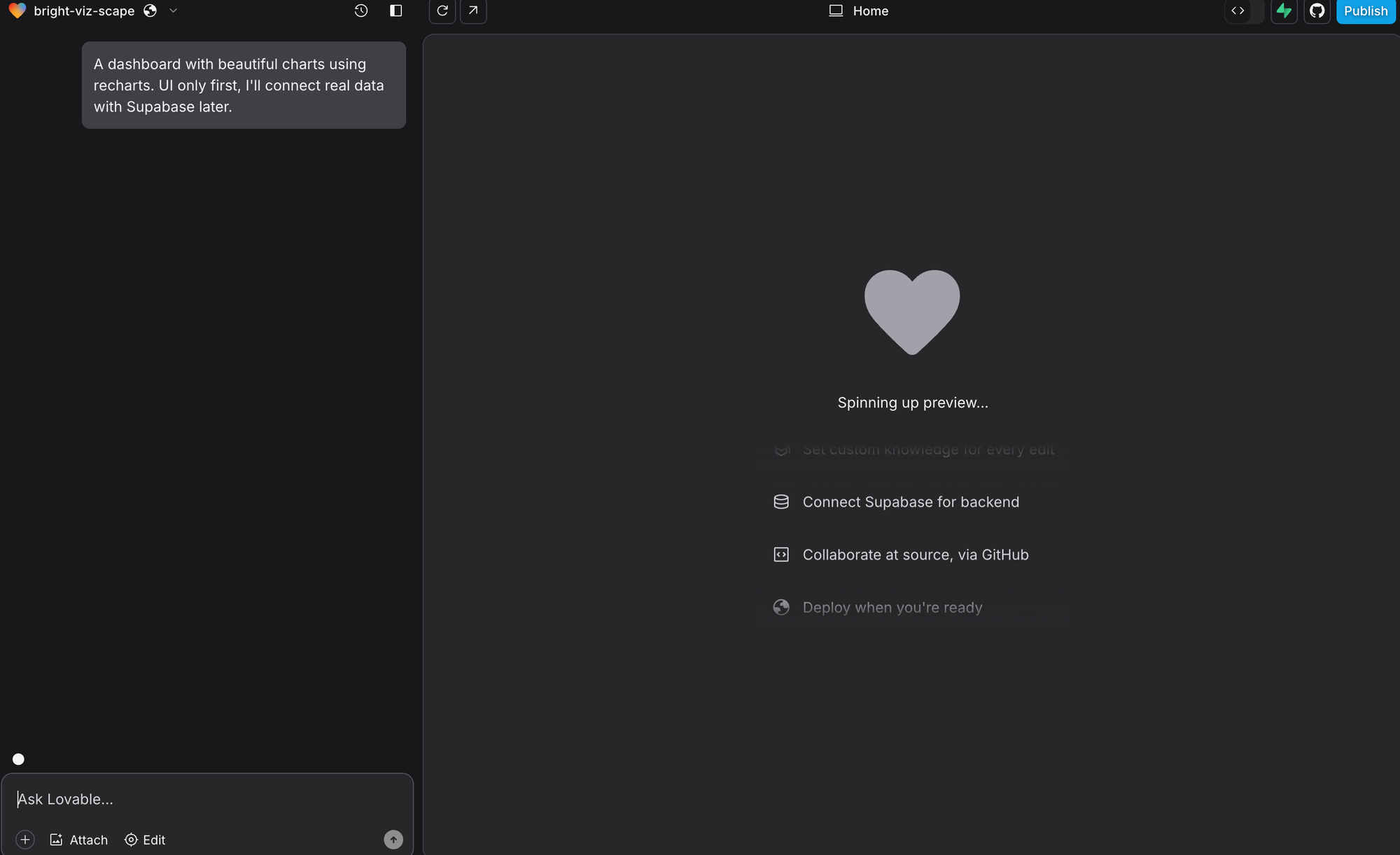Collapse the chat panel with the sidebar toggle
Screen dimensions: 1400x855
tap(396, 11)
